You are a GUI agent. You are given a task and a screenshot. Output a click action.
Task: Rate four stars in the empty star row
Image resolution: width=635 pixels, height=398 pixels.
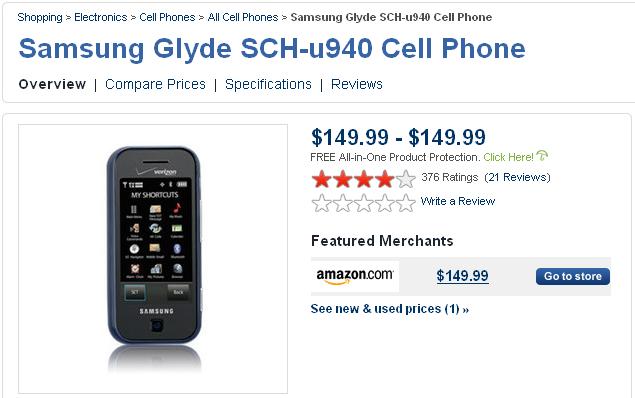[x=385, y=203]
